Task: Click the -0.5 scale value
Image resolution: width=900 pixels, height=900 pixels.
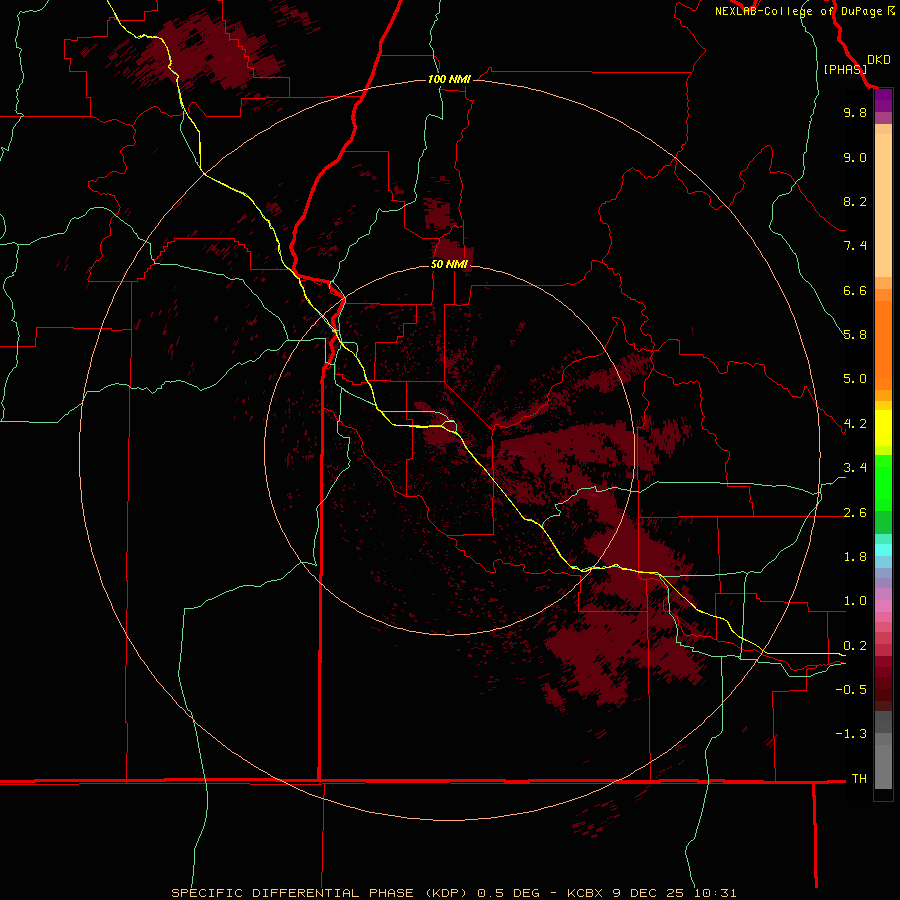Action: coord(851,690)
